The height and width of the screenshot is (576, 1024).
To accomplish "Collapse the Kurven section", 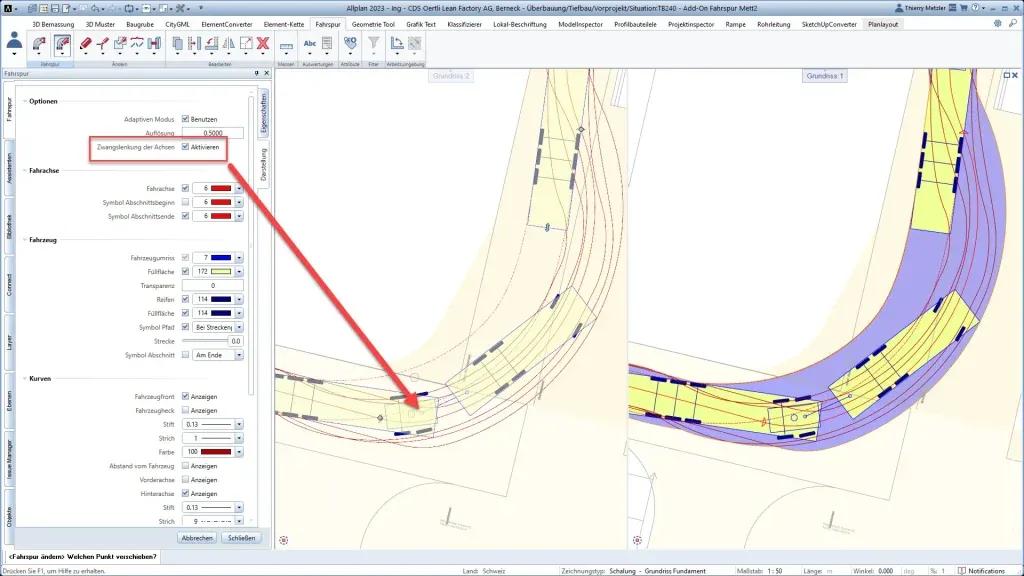I will (x=23, y=379).
